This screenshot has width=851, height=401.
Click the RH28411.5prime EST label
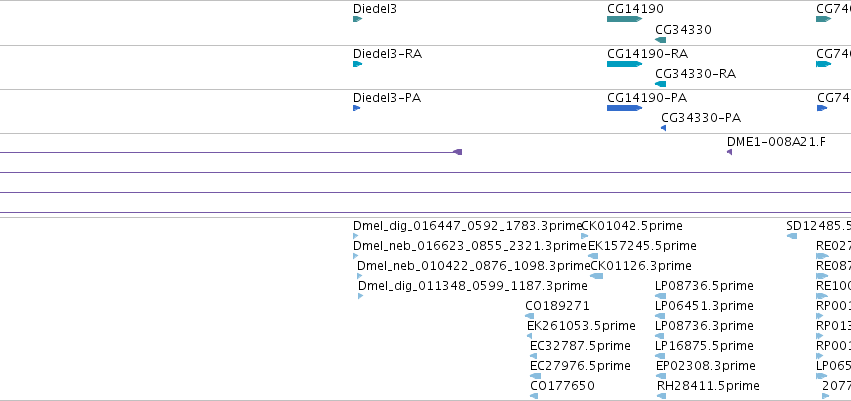click(x=708, y=386)
